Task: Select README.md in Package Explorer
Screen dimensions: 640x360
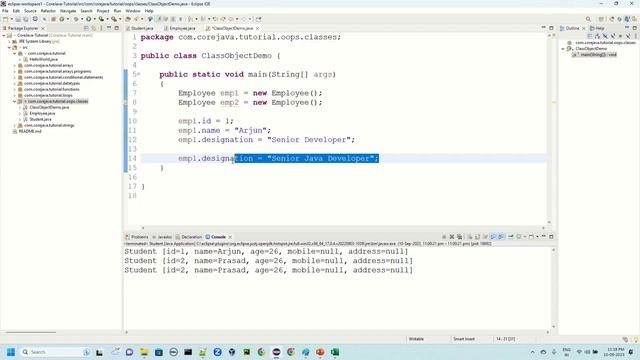Action: (30, 131)
